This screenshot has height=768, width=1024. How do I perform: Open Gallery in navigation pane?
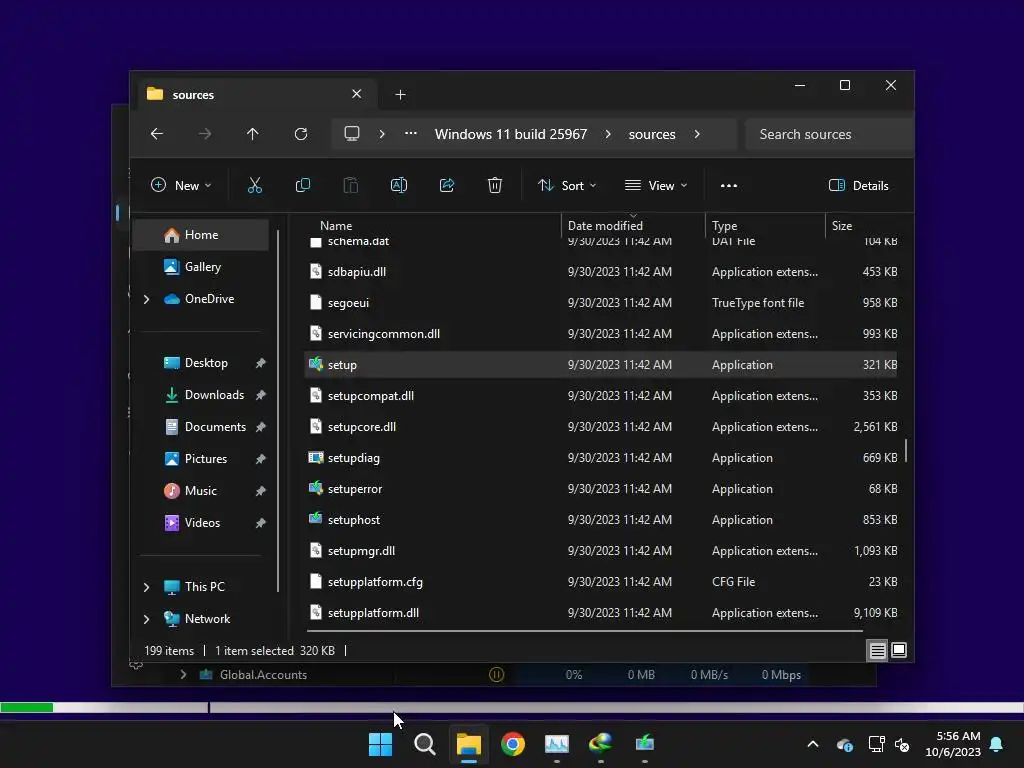coord(201,267)
